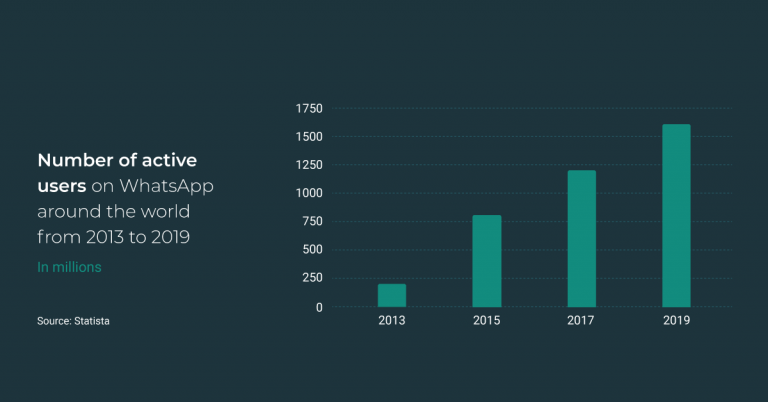Viewport: 768px width, 402px height.
Task: Click the 'Number of active' heading line
Action: click(x=117, y=160)
